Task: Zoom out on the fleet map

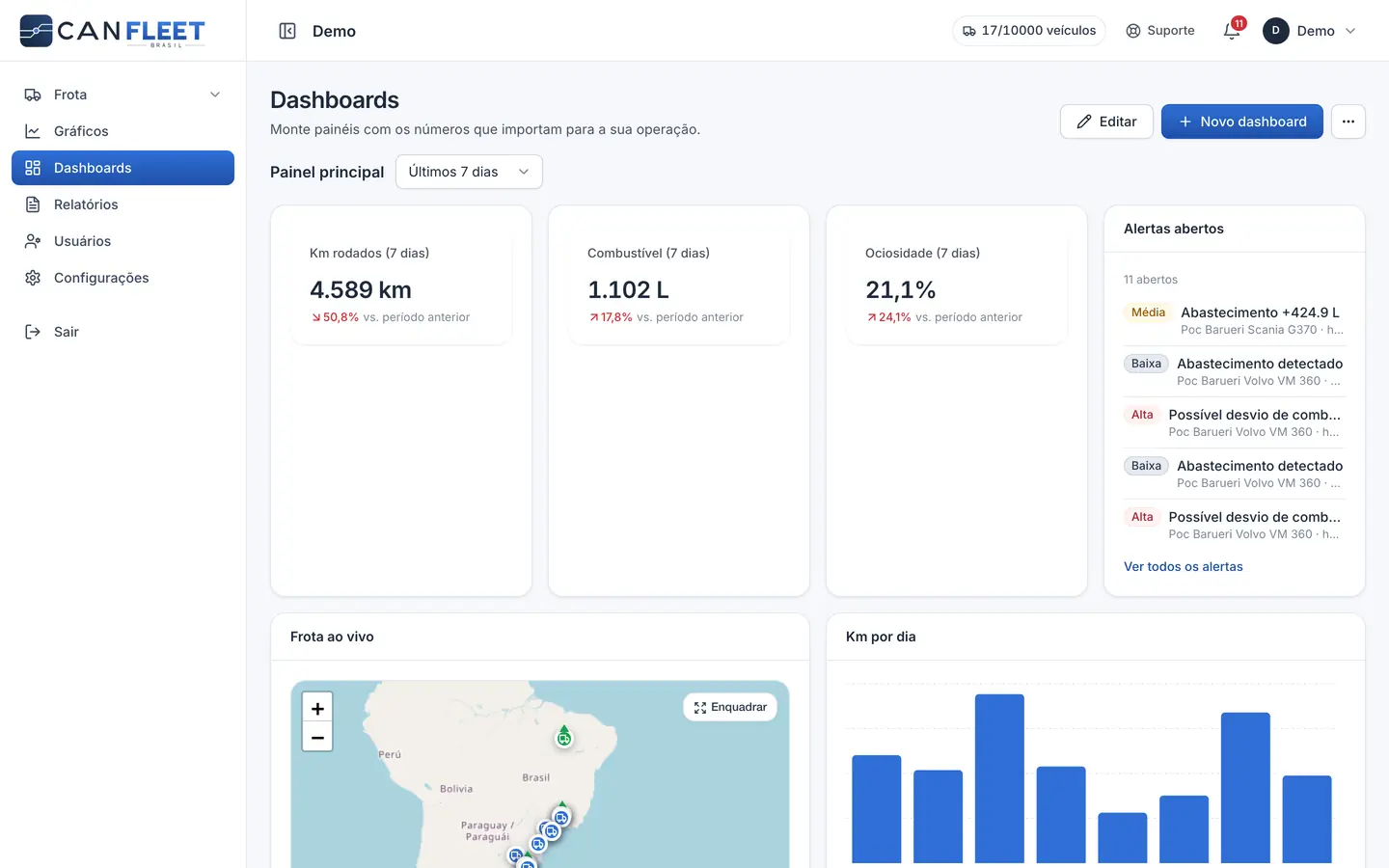Action: tap(317, 737)
